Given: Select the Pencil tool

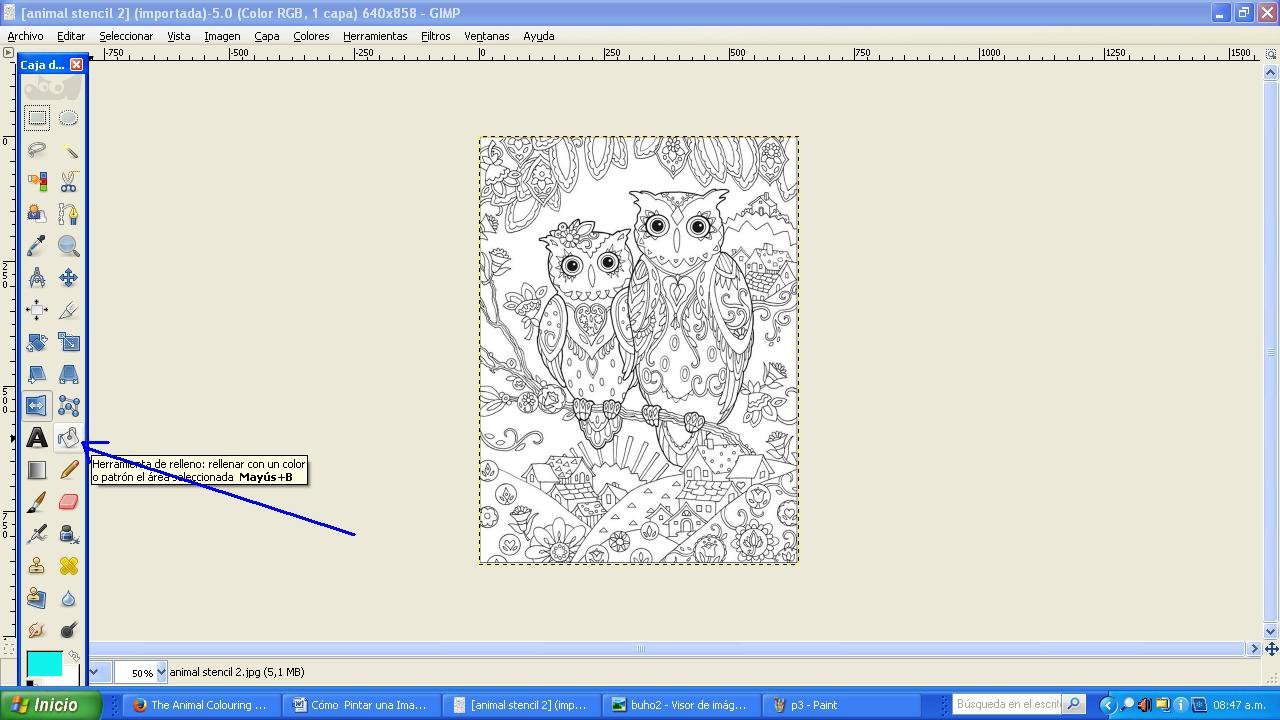Looking at the screenshot, I should [x=68, y=470].
